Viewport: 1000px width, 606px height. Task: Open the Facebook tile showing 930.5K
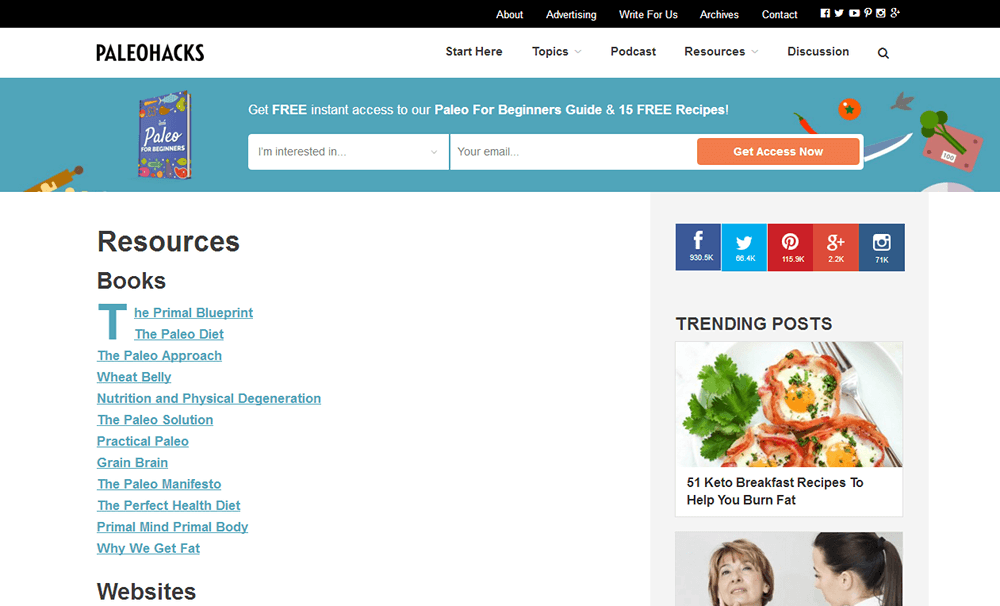tap(698, 247)
